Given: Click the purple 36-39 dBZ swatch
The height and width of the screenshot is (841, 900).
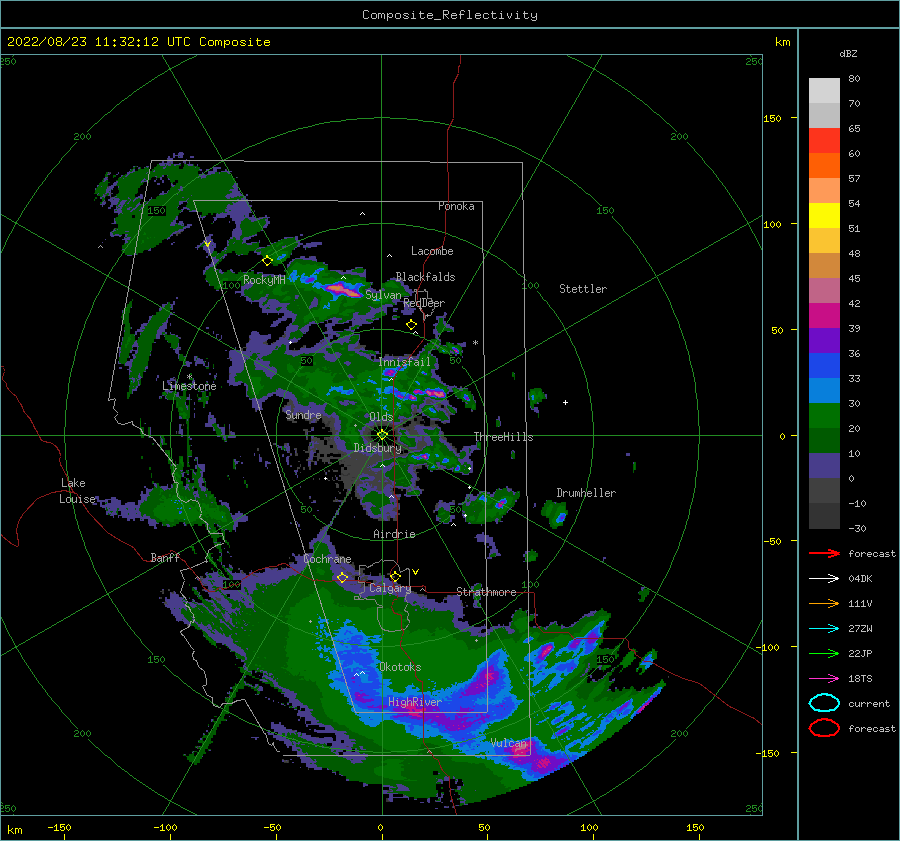Looking at the screenshot, I should [824, 340].
